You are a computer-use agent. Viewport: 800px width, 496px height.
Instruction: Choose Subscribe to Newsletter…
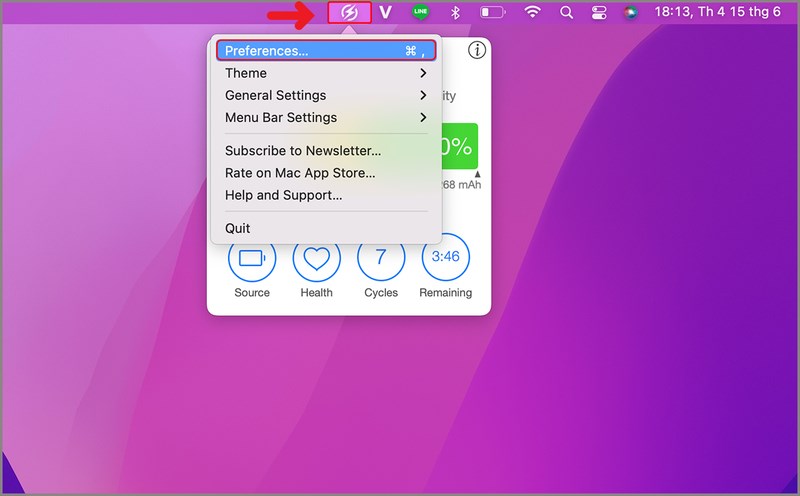[x=303, y=151]
